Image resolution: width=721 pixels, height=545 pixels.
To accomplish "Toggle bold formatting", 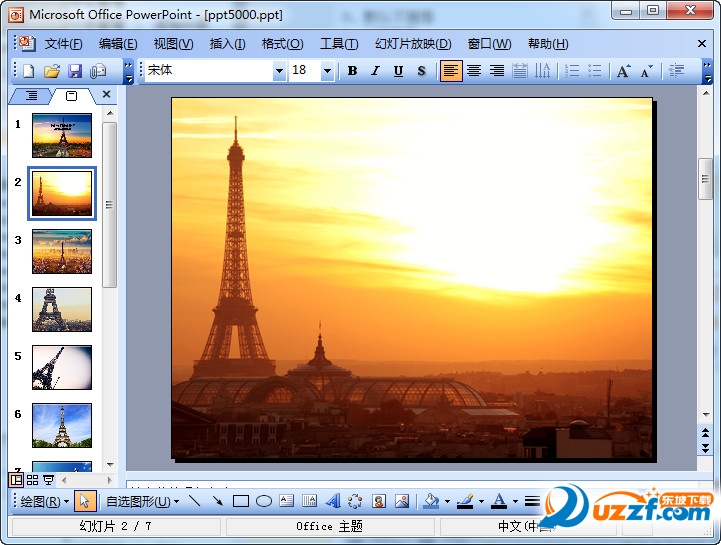I will (x=352, y=71).
